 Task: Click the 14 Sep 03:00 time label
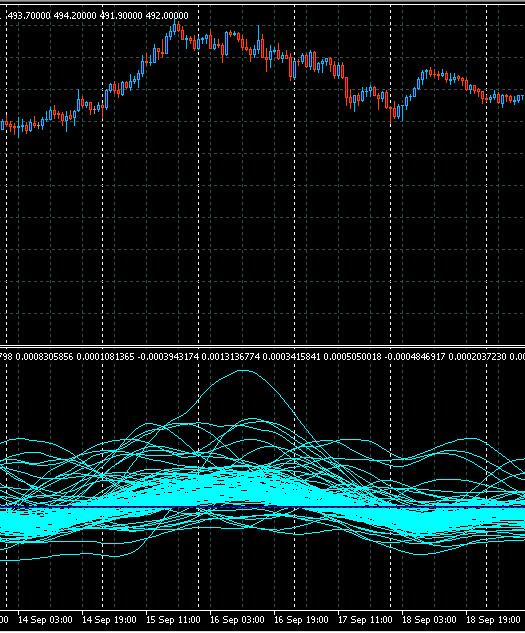tap(45, 620)
